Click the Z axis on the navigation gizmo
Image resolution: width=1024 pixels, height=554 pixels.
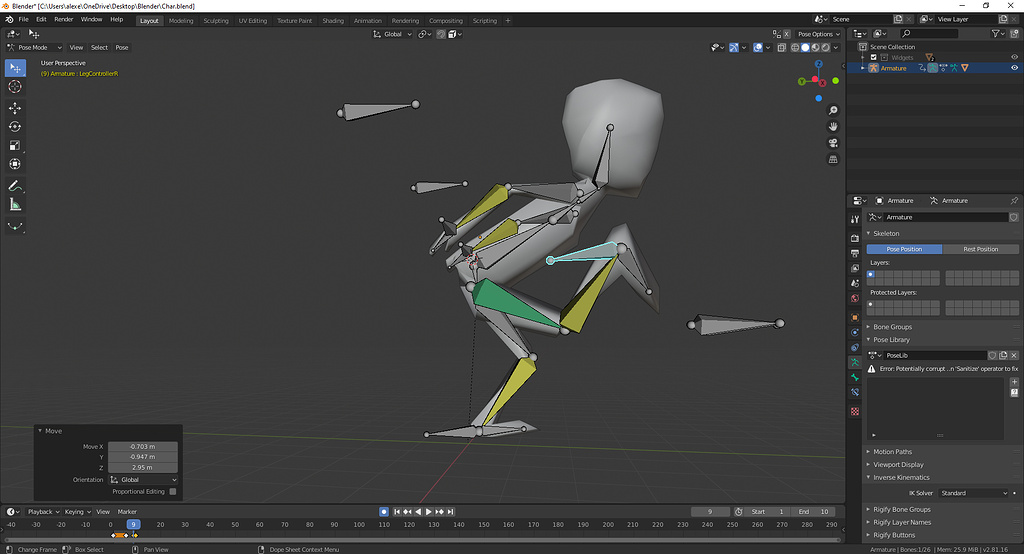(818, 64)
